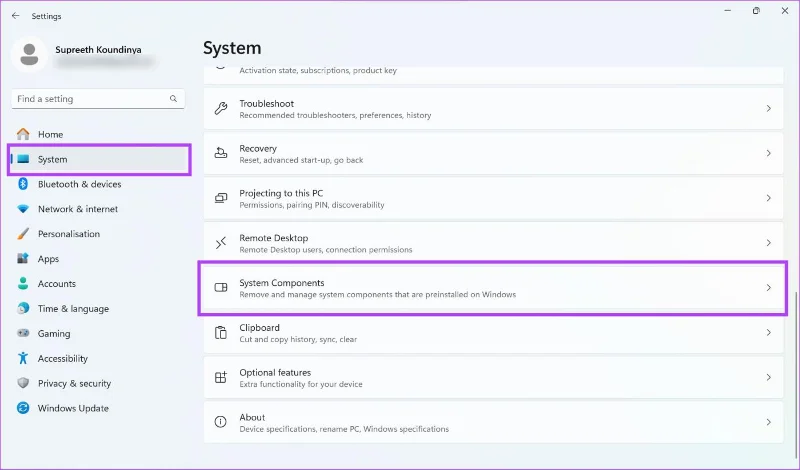Screen dimensions: 800x470
Task: Click the Projecting to this PC icon
Action: tap(220, 198)
